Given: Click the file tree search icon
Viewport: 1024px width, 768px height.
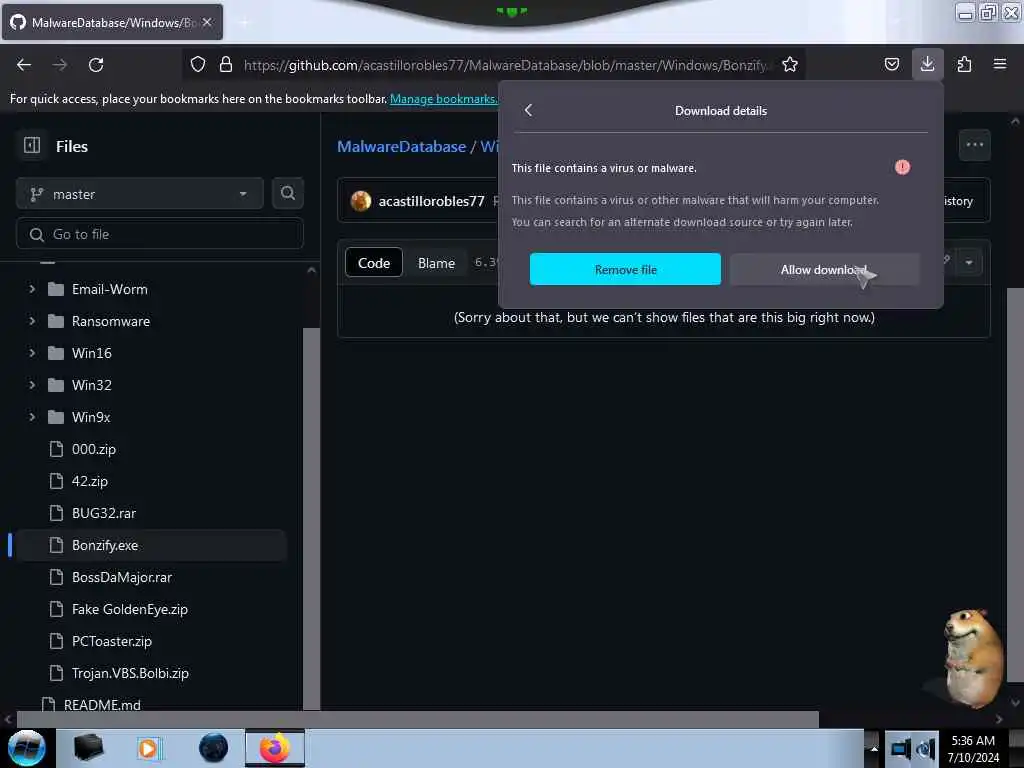Looking at the screenshot, I should pos(287,193).
